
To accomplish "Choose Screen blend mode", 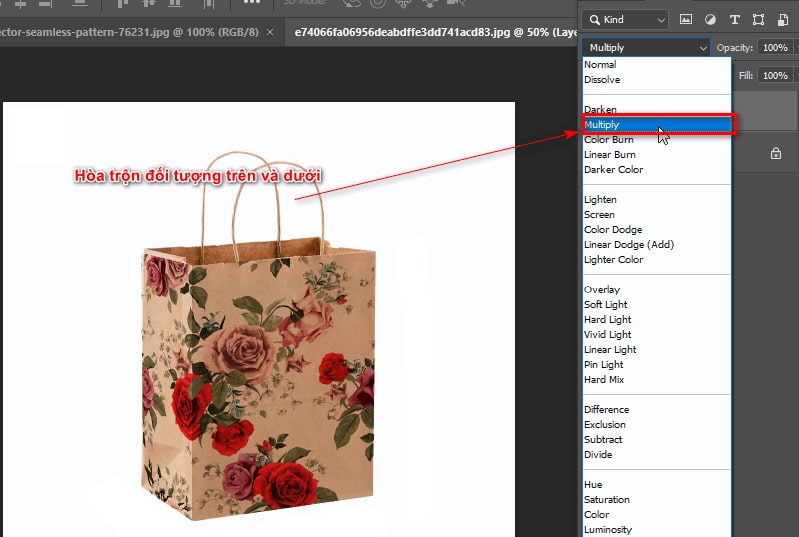I will coord(657,214).
